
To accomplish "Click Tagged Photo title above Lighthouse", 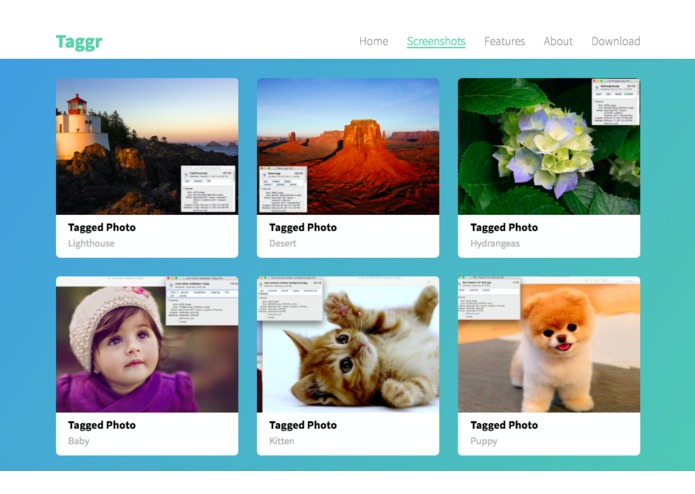I will (102, 227).
